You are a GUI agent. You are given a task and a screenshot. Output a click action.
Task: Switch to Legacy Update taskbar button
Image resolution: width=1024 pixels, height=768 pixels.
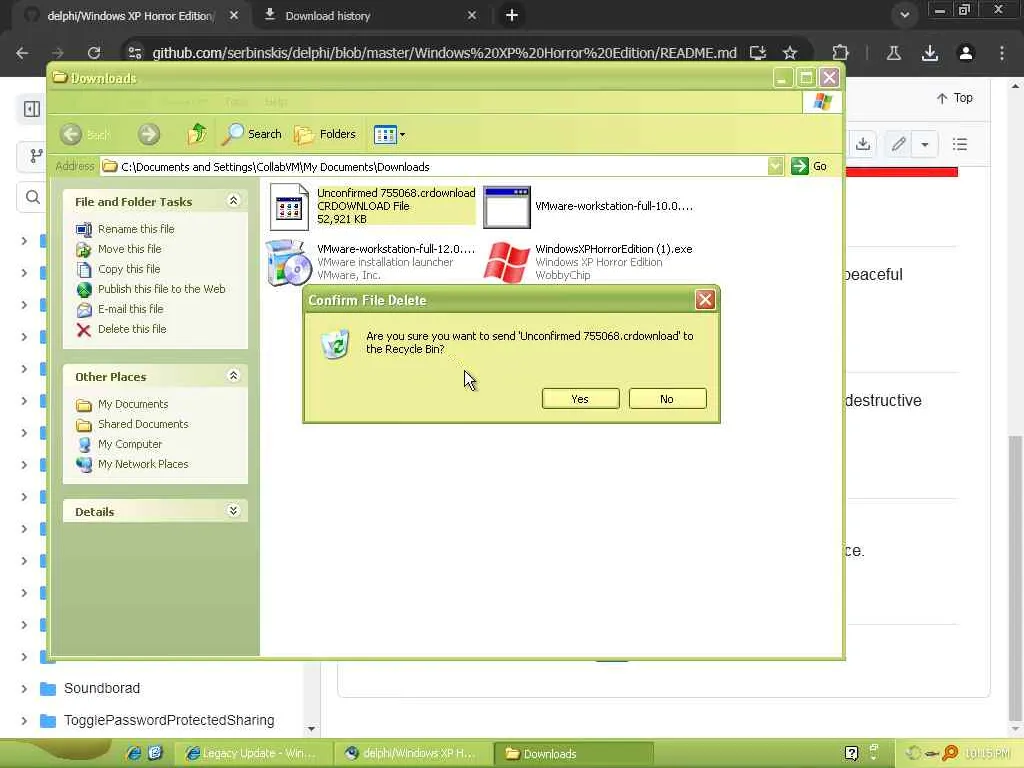coord(252,753)
